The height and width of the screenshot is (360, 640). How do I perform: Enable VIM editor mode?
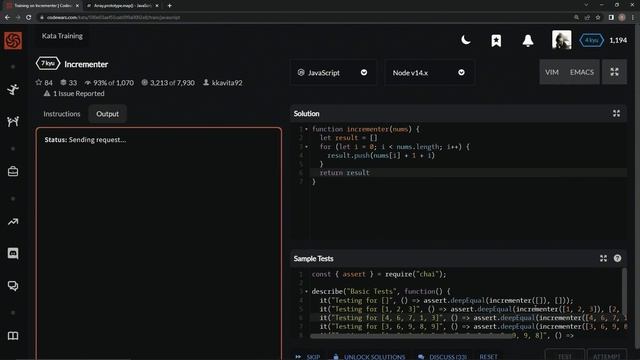tap(552, 72)
